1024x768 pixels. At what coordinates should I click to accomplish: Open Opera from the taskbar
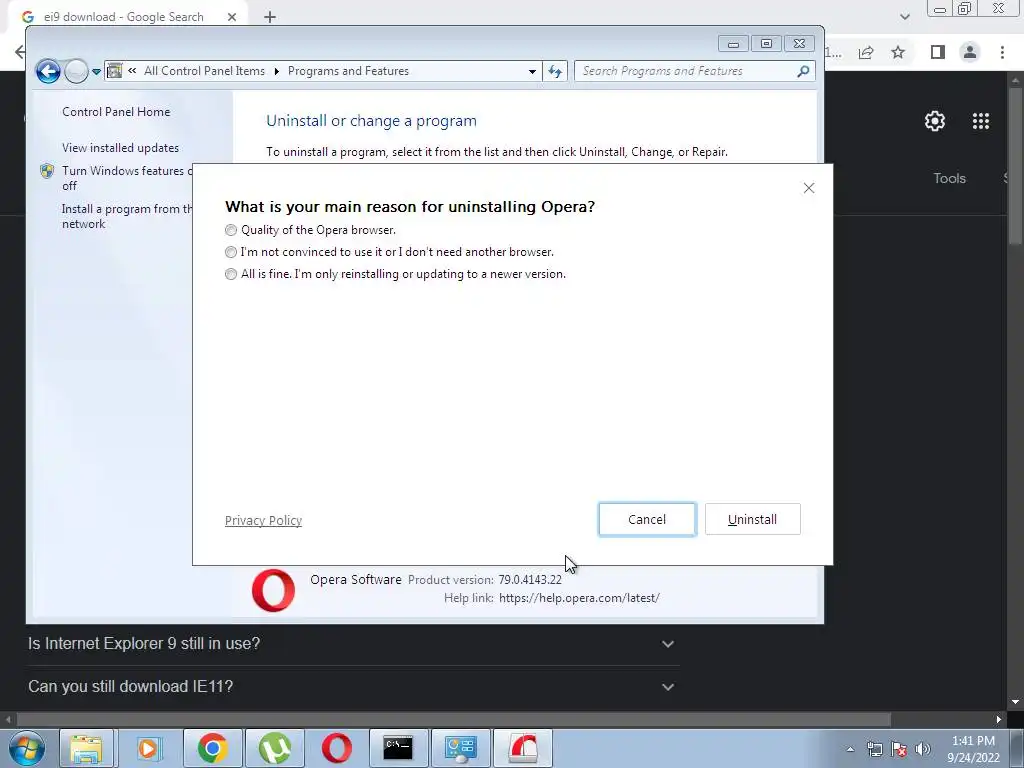(x=337, y=748)
